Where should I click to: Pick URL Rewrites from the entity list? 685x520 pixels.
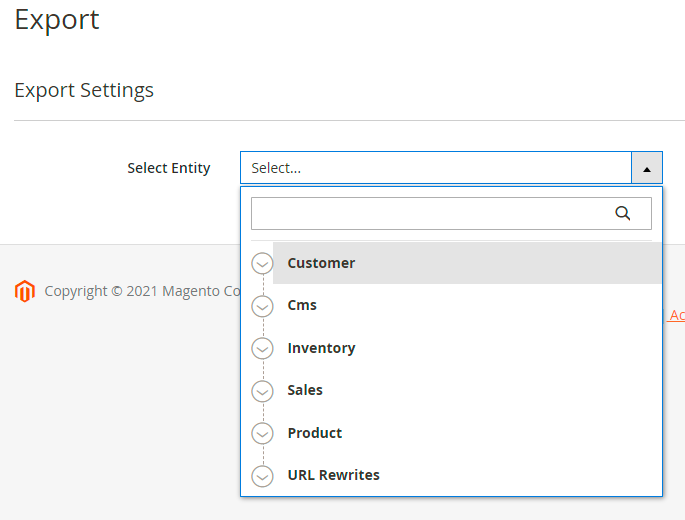(333, 475)
